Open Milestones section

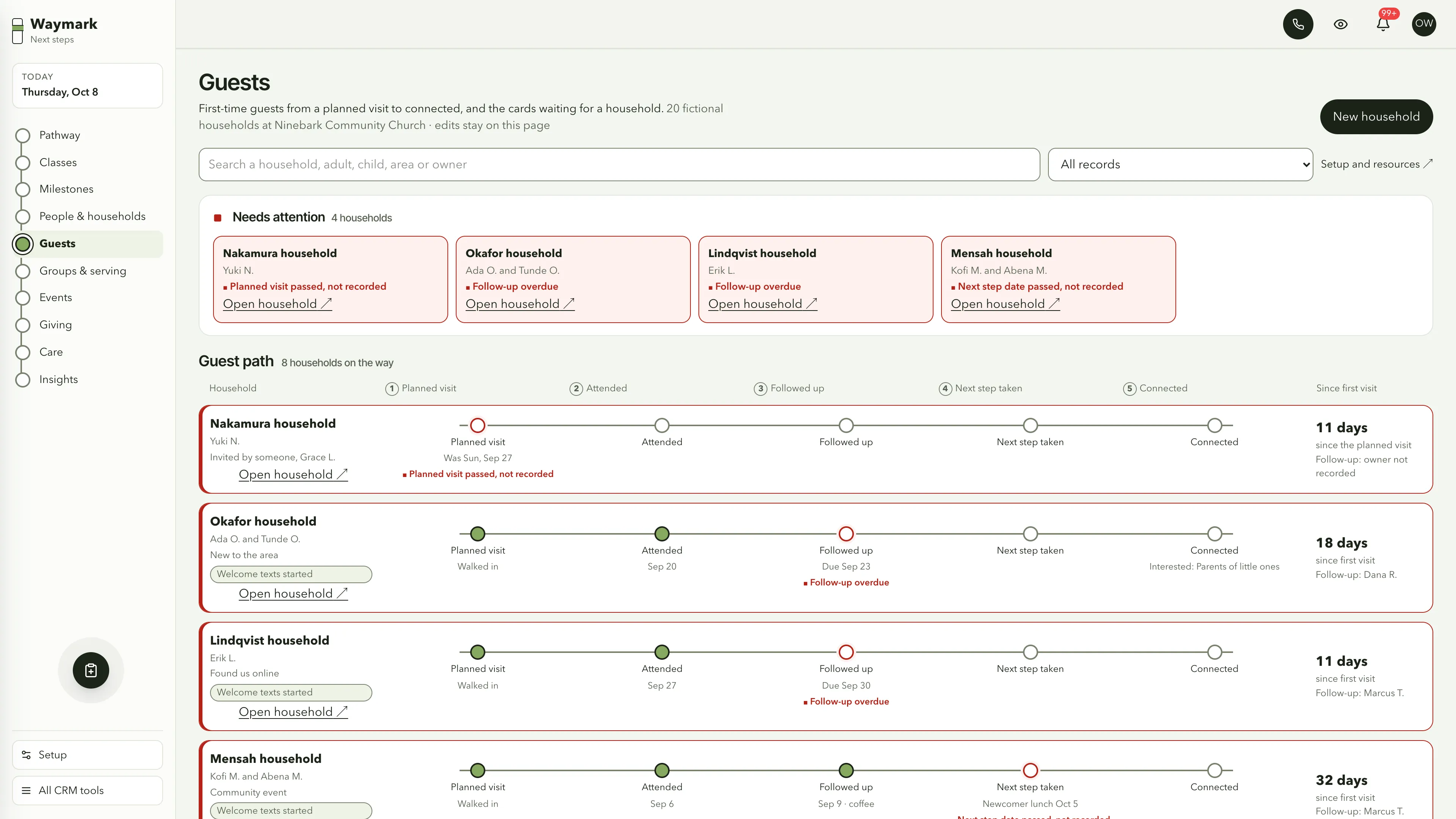[x=88, y=189]
